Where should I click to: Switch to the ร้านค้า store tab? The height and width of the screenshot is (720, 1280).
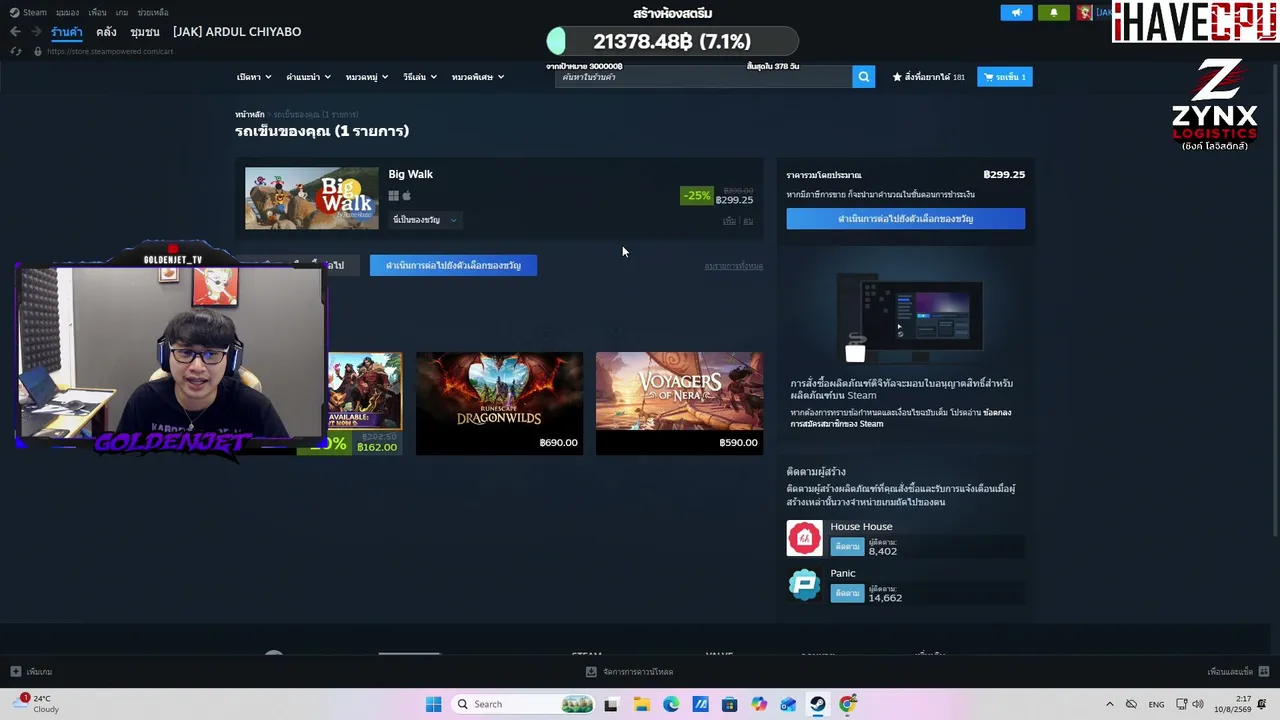pos(67,32)
